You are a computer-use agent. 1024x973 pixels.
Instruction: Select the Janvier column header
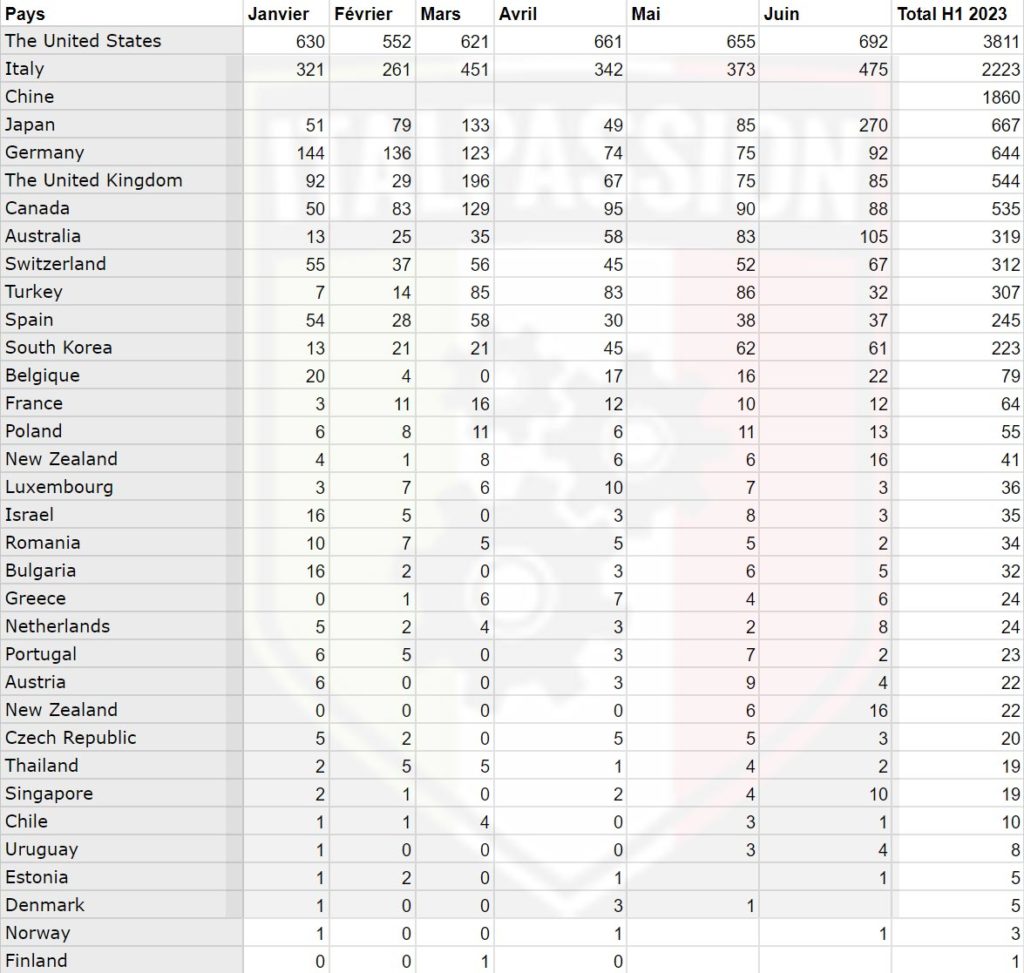coord(278,14)
